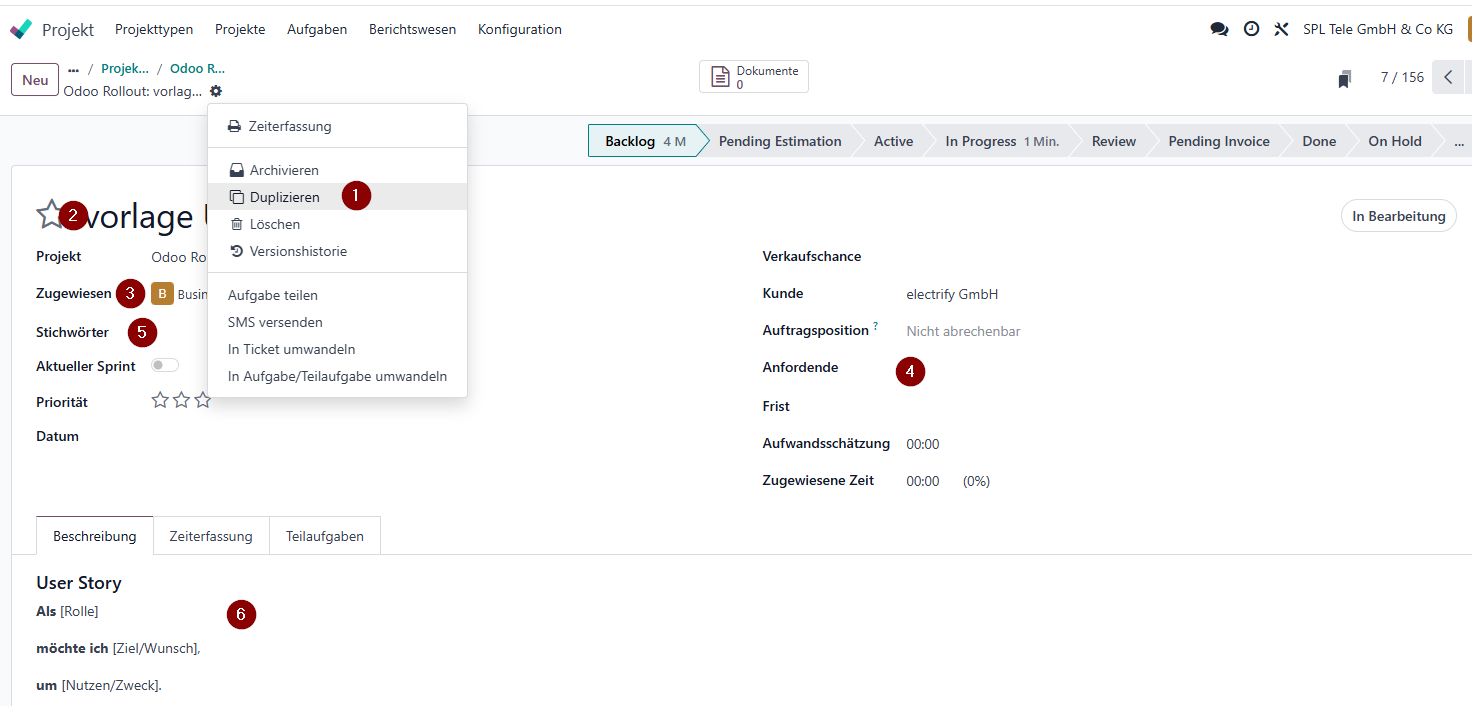Viewport: 1472px width, 706px height.
Task: Set stage to In Progress
Action: click(1002, 141)
